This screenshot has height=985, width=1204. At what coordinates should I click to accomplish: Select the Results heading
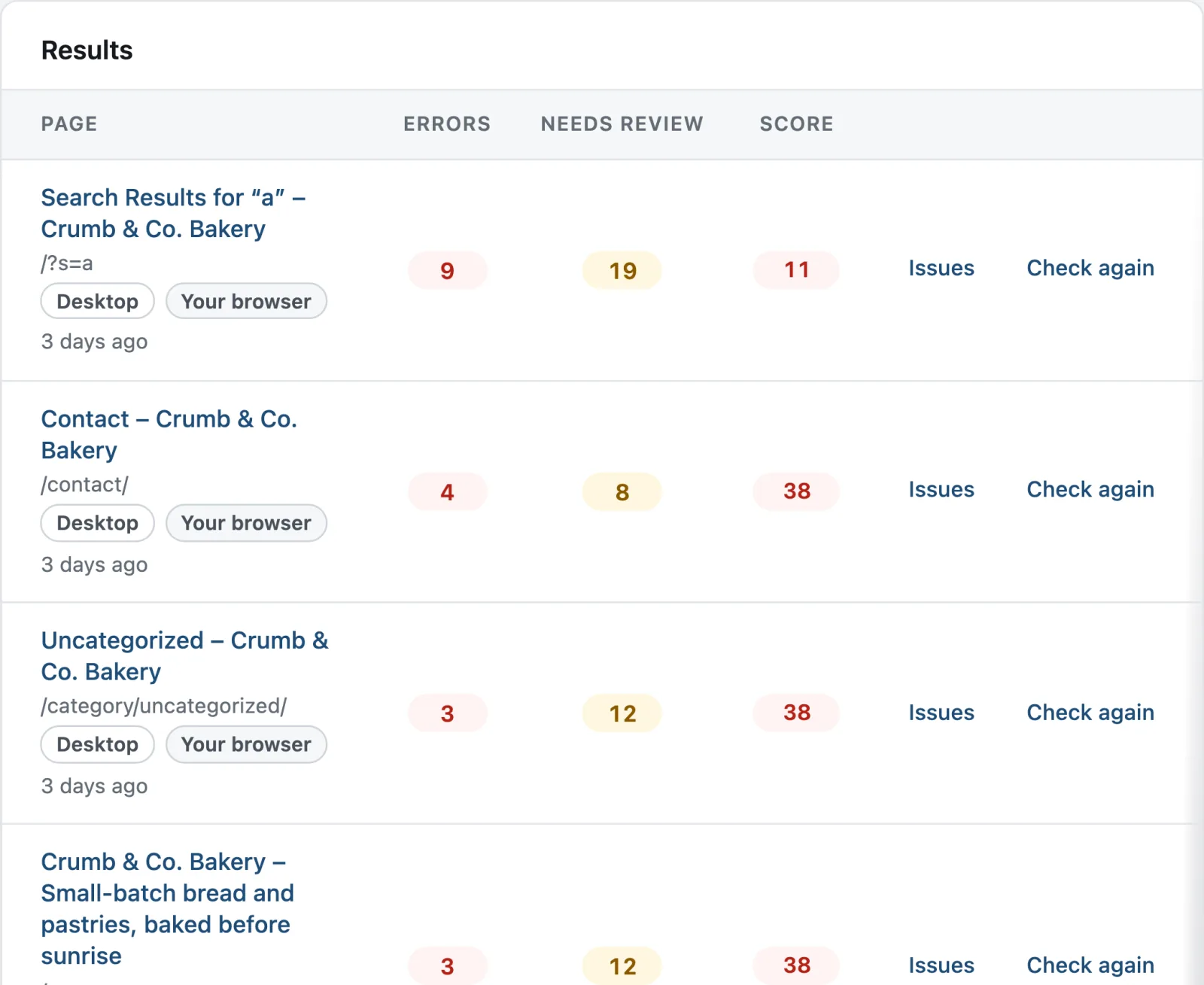coord(87,50)
